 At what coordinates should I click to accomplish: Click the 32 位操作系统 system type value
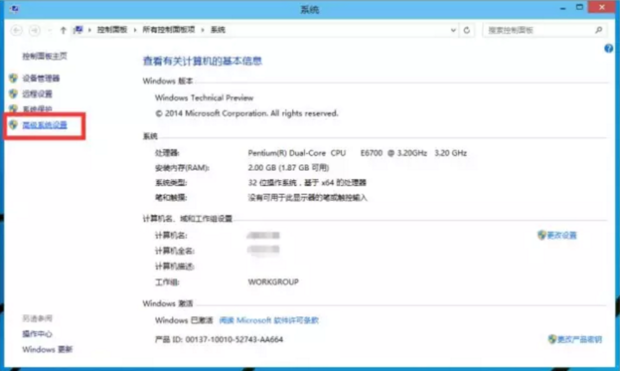pos(307,183)
